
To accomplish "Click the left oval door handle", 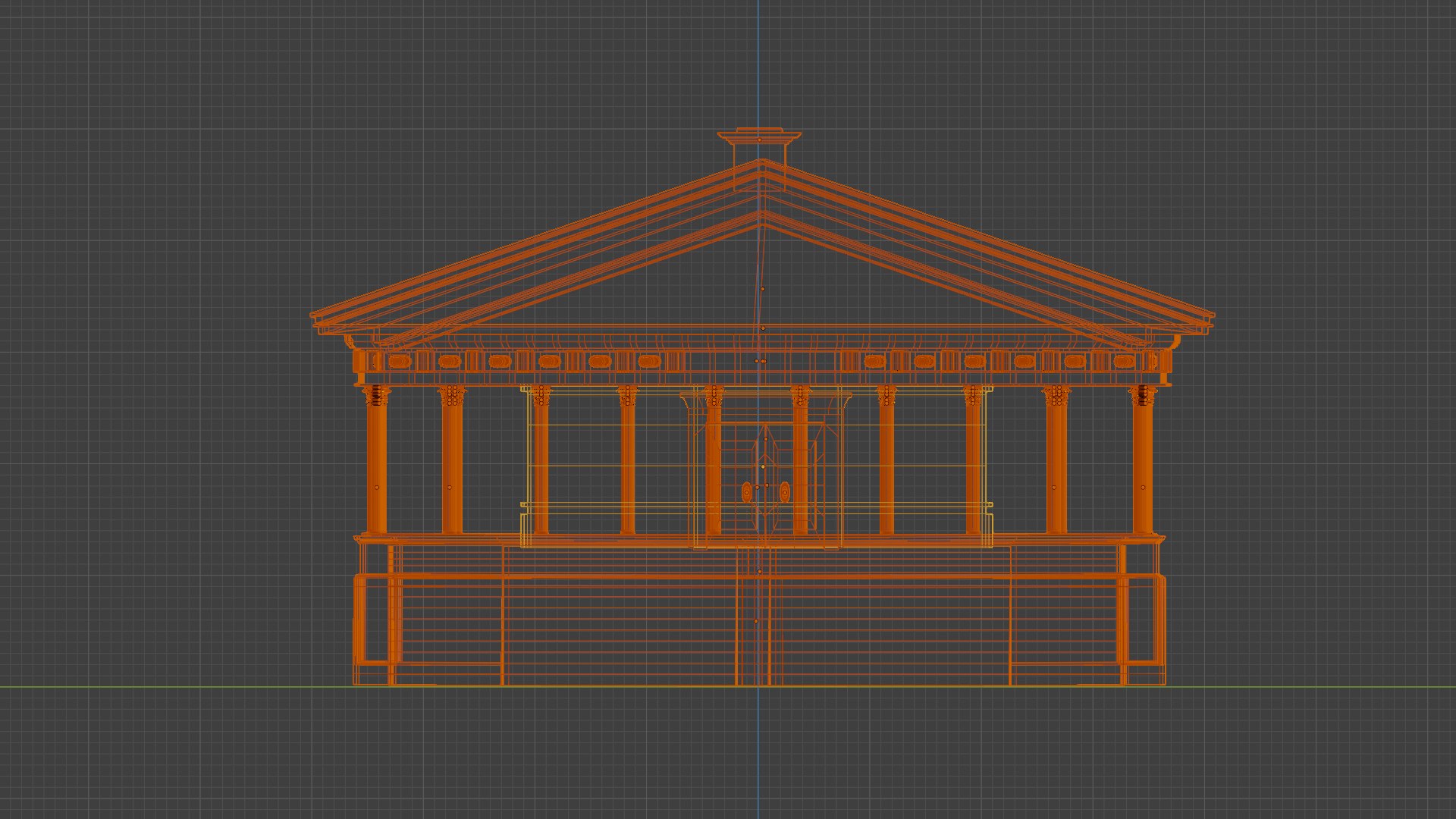I will click(x=747, y=492).
